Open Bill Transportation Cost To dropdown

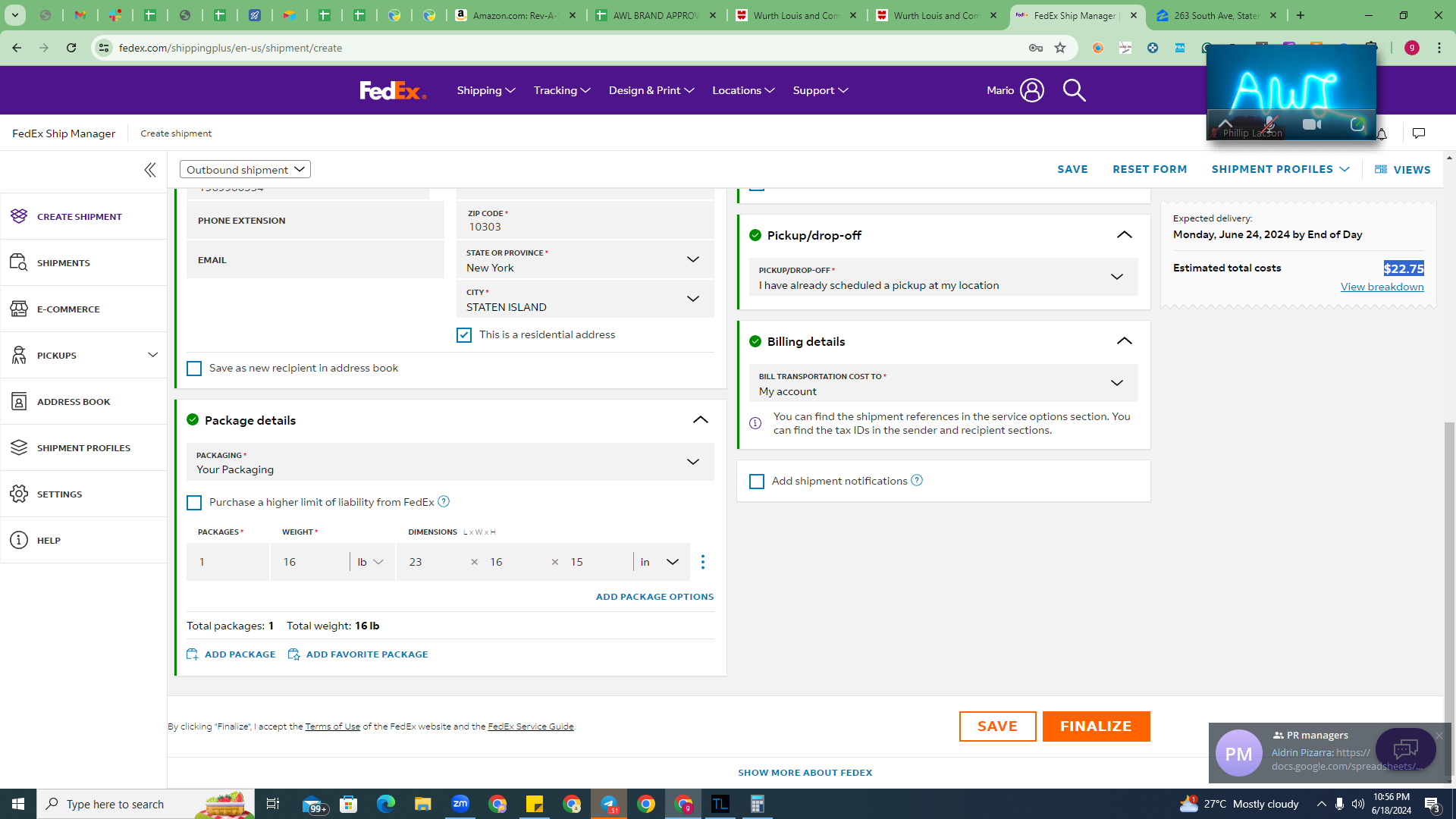(x=943, y=383)
